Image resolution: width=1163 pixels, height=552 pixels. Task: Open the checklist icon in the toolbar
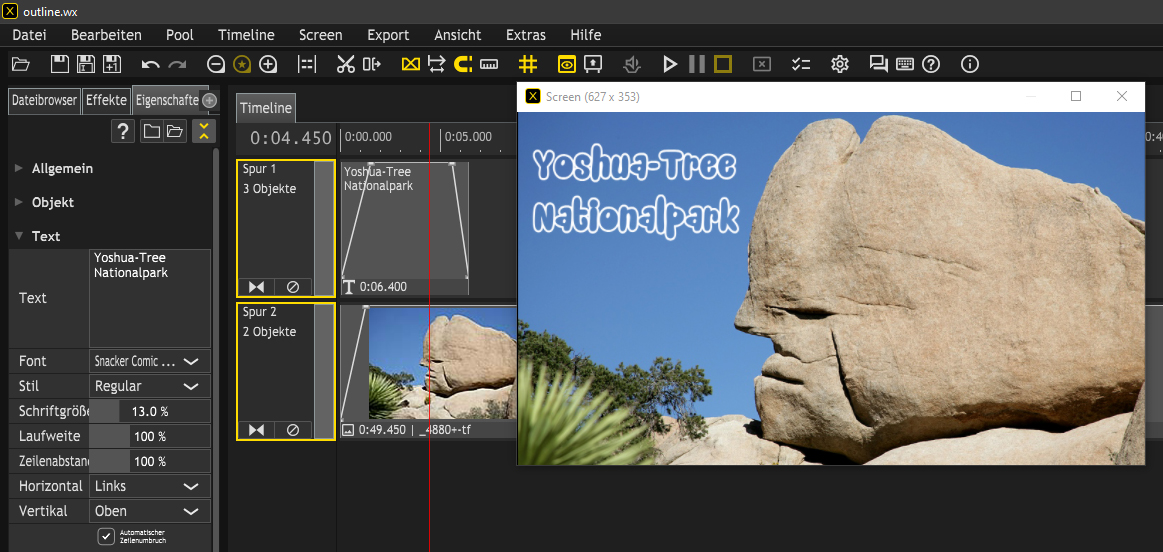[x=800, y=65]
